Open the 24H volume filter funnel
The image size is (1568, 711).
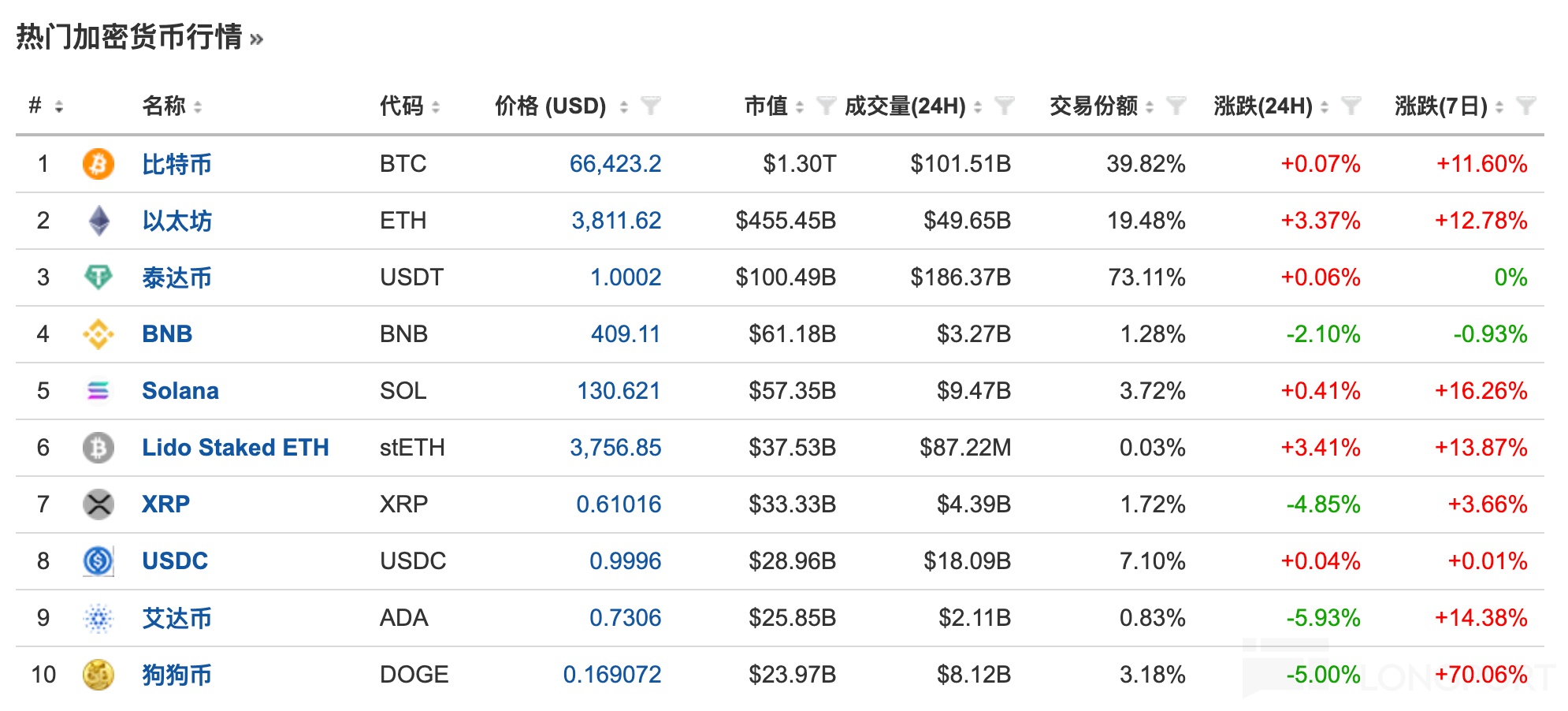pos(1004,106)
